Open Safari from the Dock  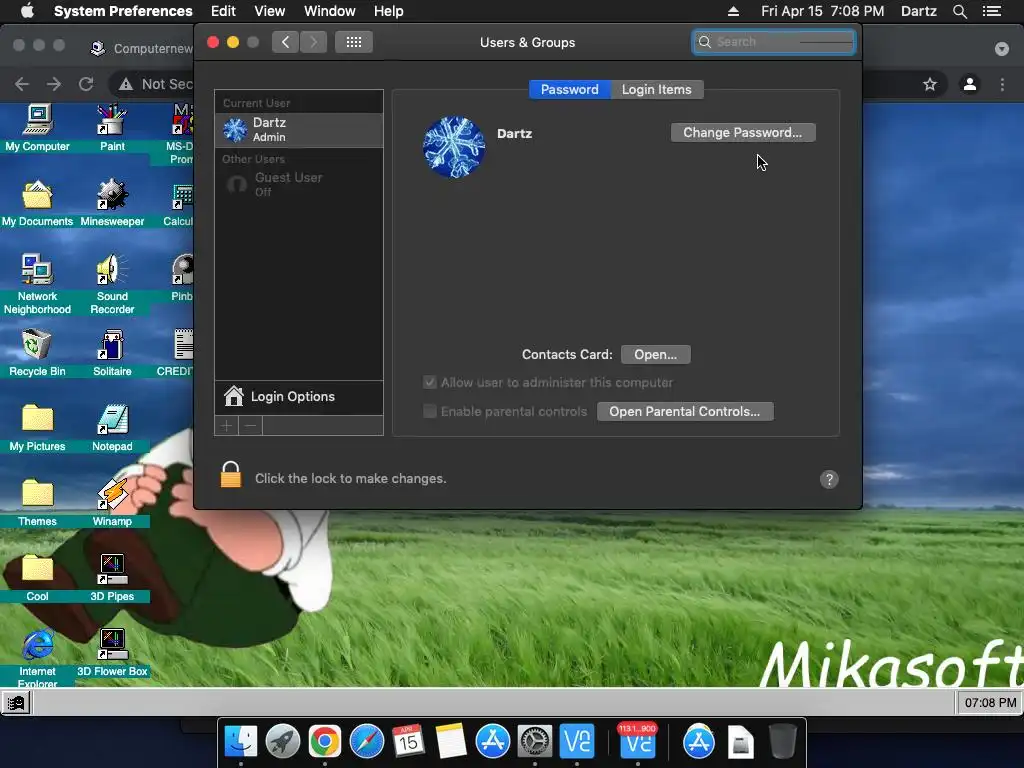367,742
